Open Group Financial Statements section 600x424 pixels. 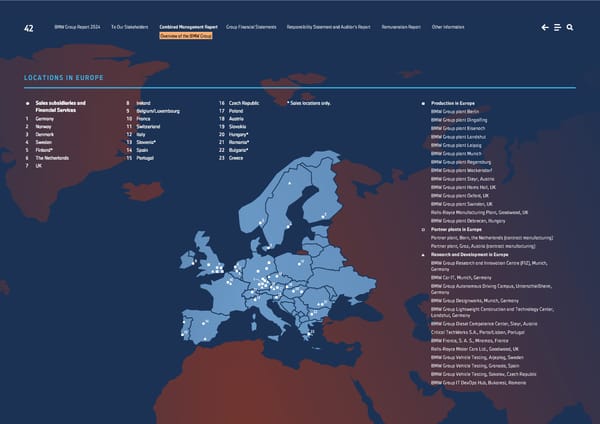click(x=251, y=27)
